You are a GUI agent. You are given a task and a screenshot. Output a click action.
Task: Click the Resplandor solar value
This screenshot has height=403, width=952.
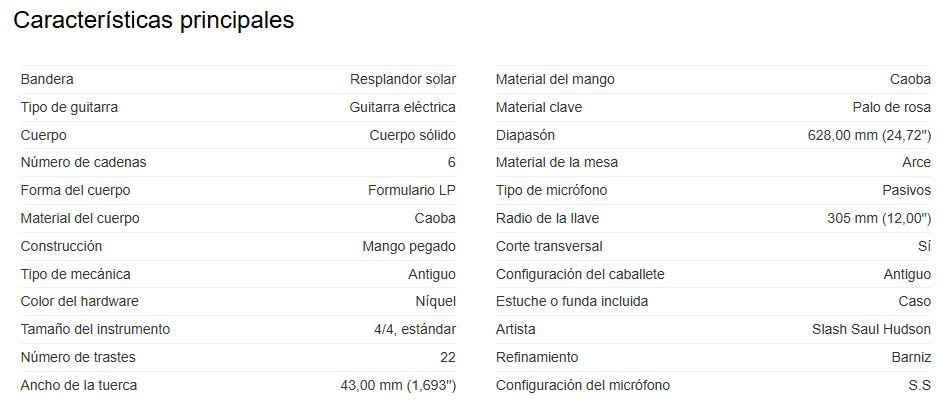coord(403,80)
